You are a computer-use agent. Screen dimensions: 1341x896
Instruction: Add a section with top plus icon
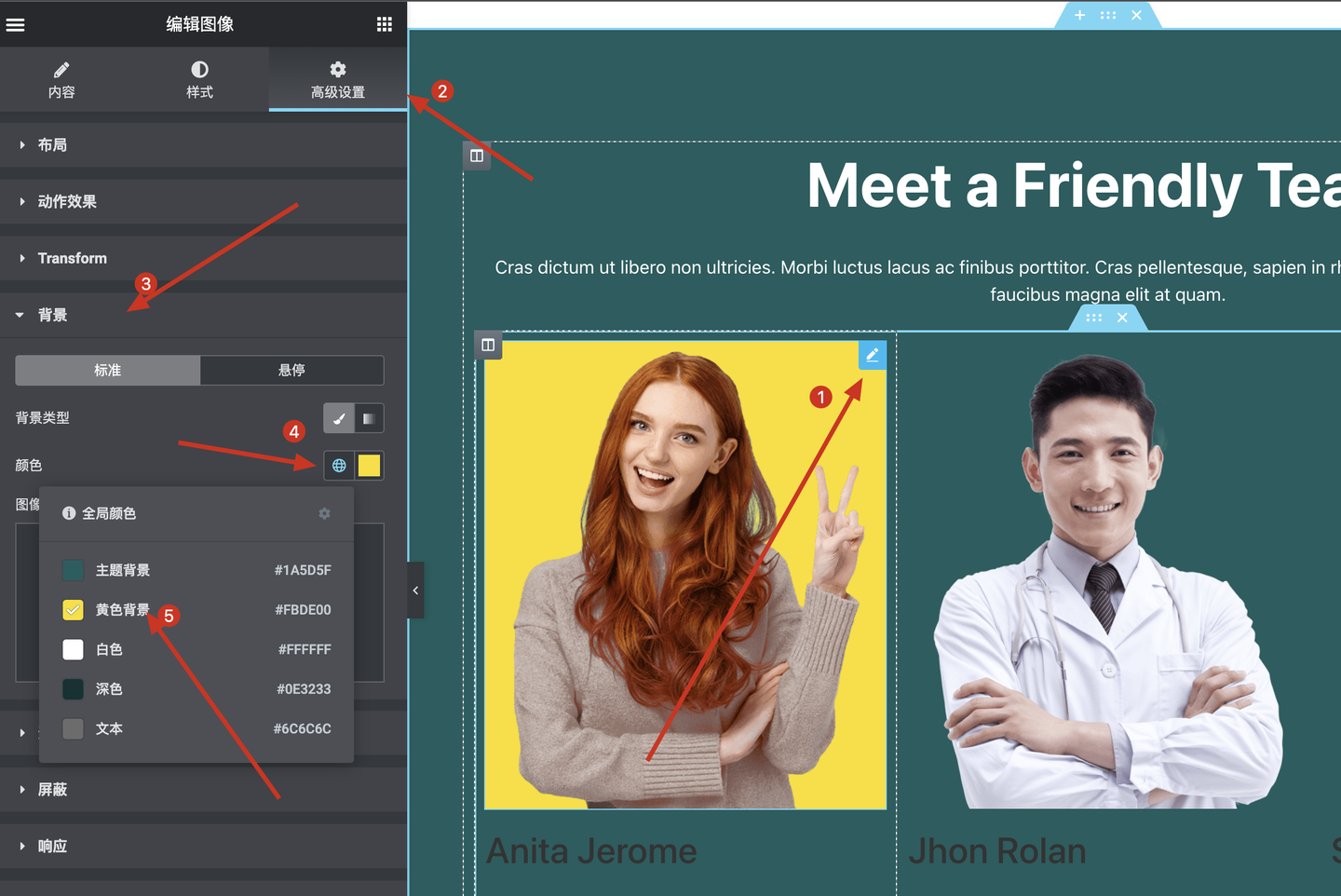[x=1079, y=15]
